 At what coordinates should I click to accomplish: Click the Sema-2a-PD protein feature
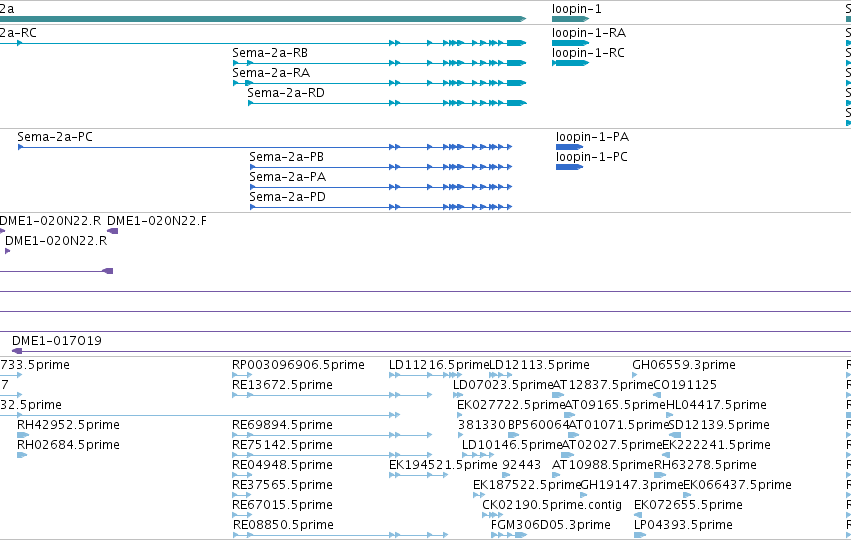(x=288, y=197)
